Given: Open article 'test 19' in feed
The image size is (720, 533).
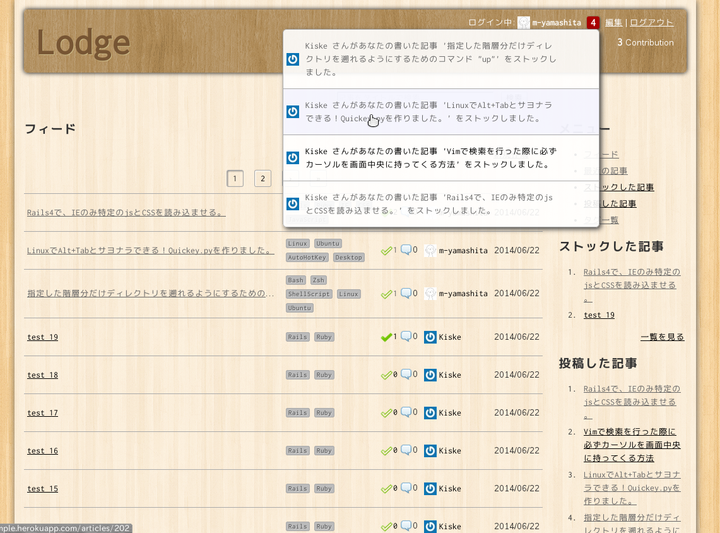Looking at the screenshot, I should coord(43,337).
